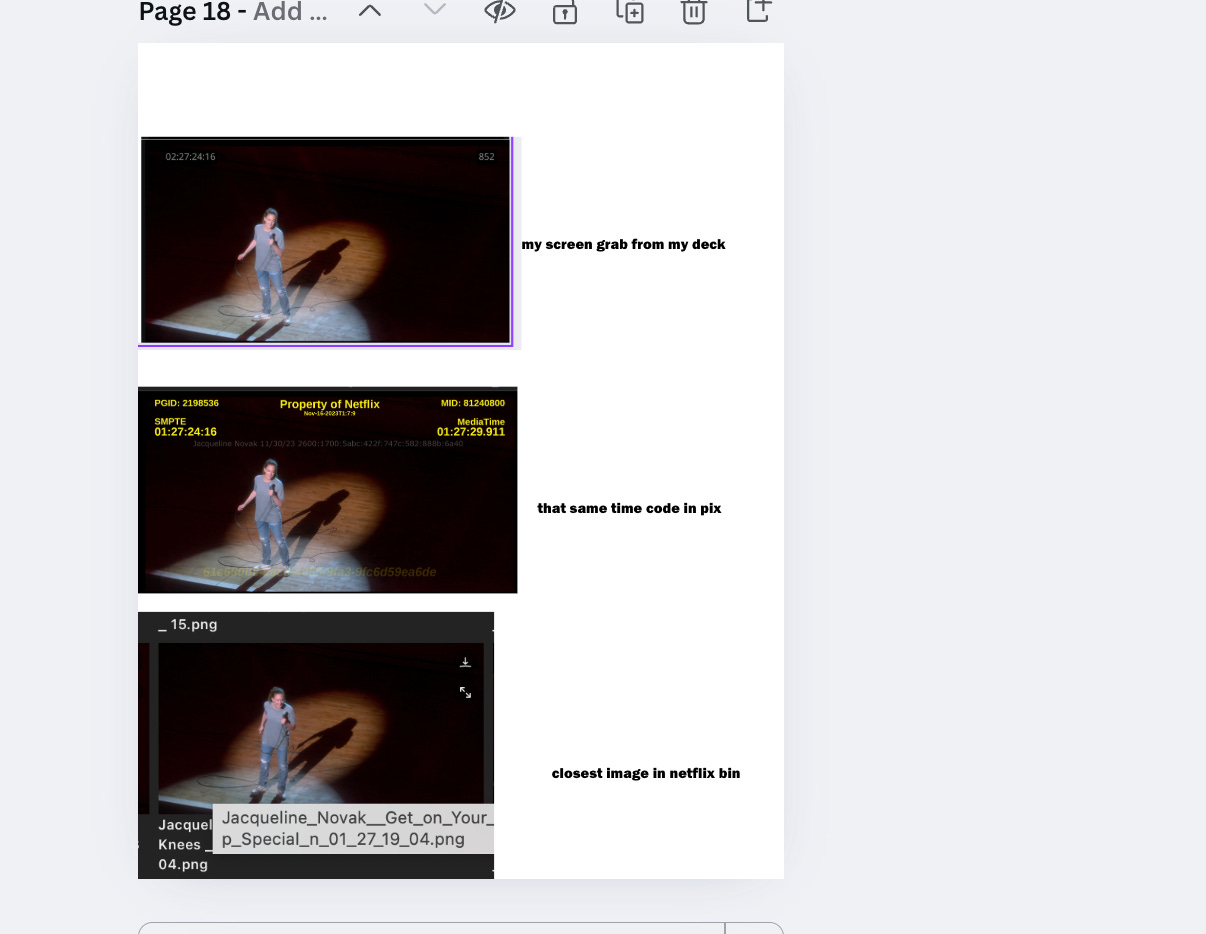
Task: Delete page 18 with the trash icon
Action: coord(694,11)
